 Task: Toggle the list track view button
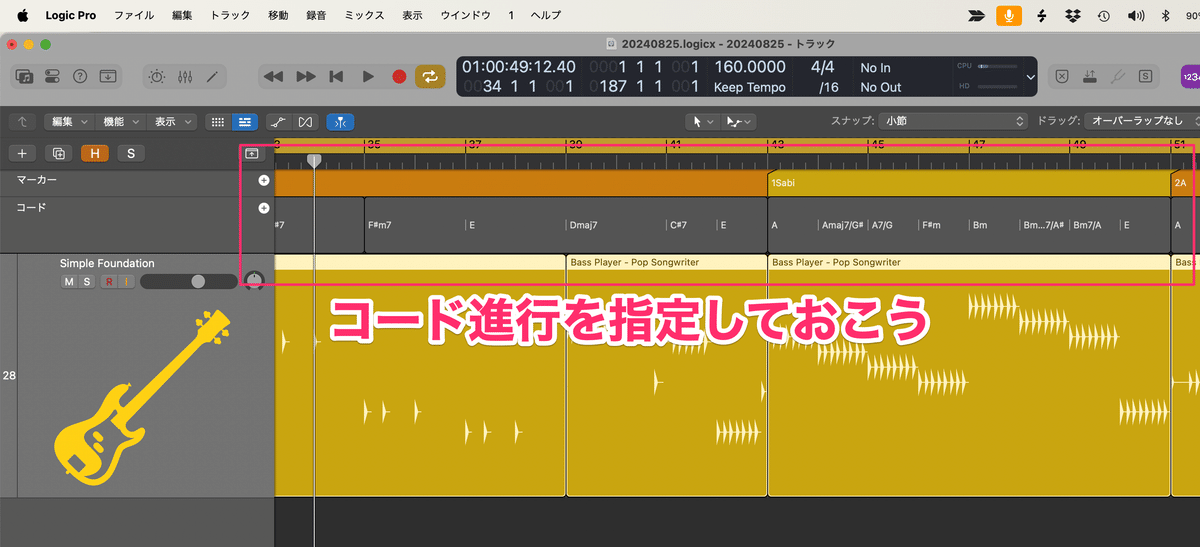point(244,121)
